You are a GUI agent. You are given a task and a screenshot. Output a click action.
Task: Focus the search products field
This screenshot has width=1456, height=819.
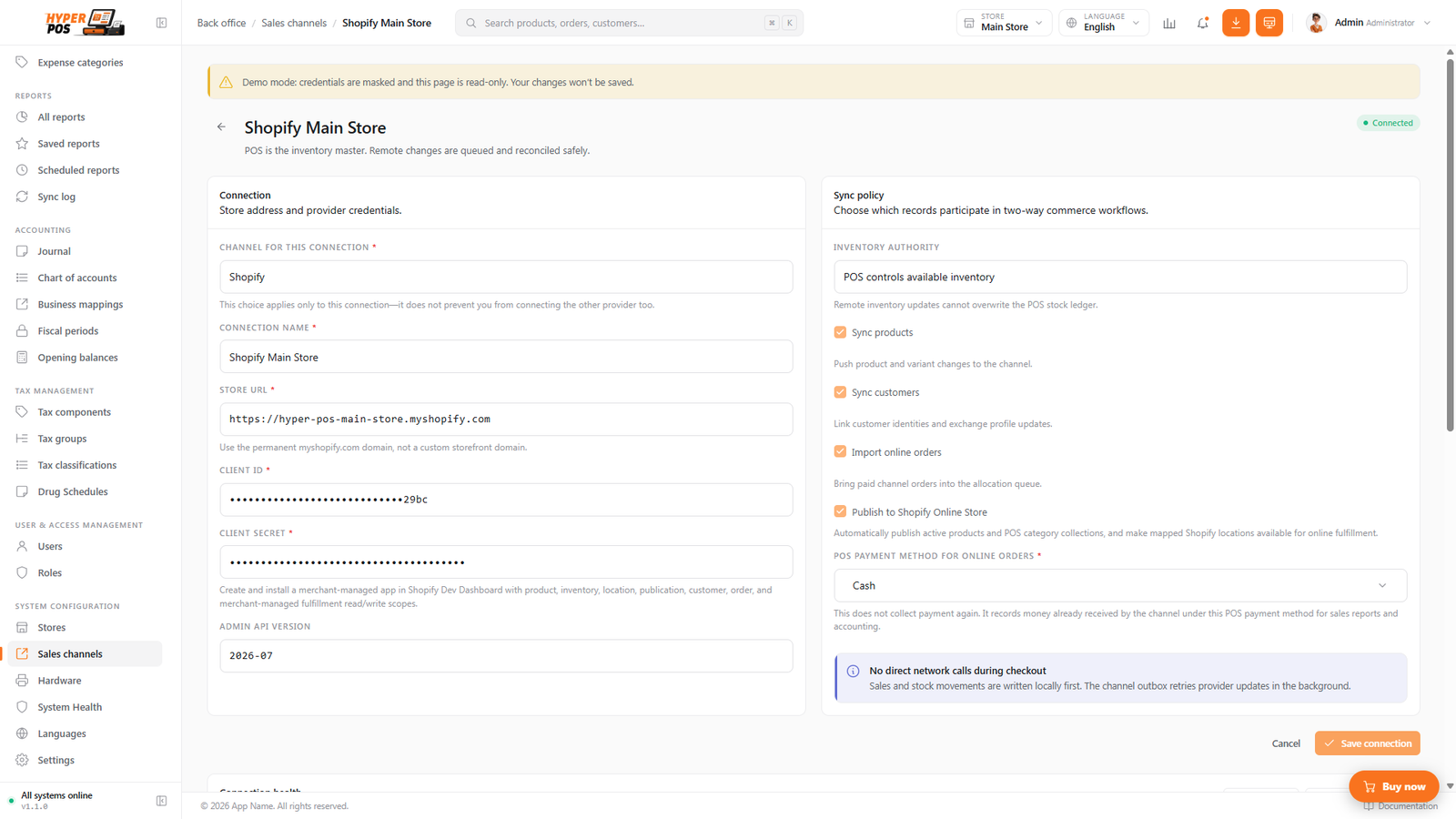click(629, 23)
